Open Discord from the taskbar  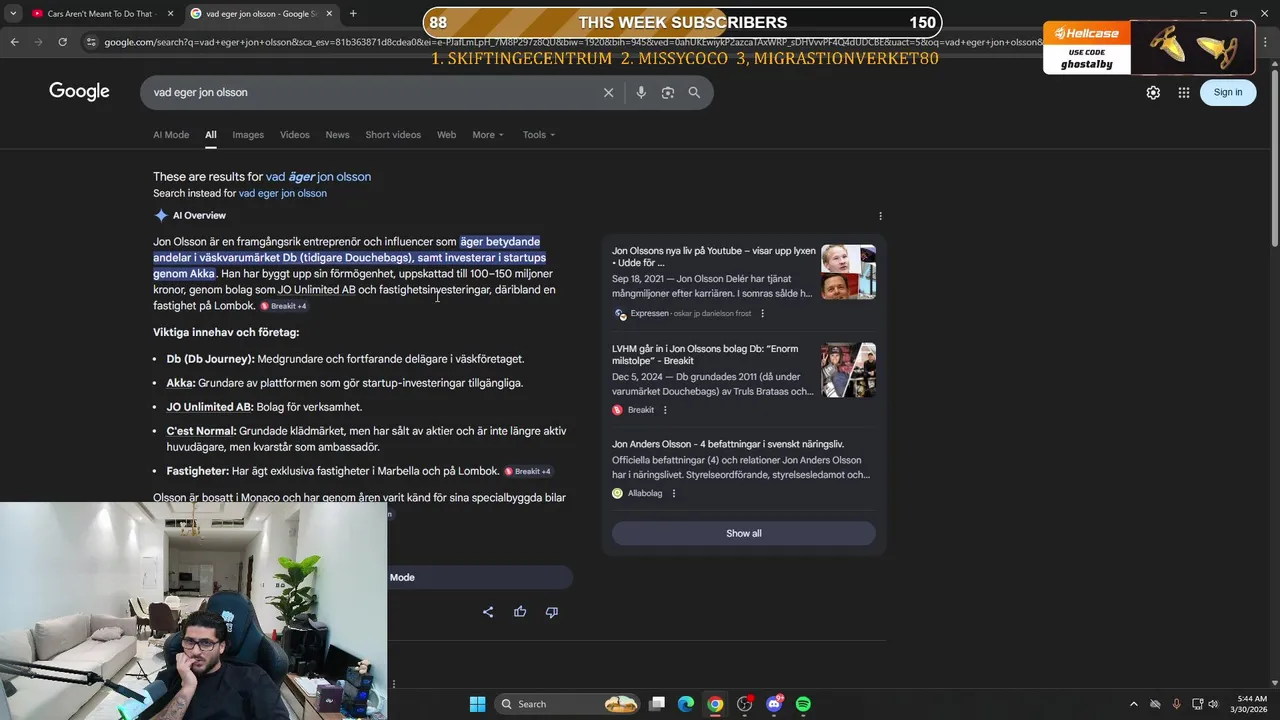pyautogui.click(x=774, y=704)
